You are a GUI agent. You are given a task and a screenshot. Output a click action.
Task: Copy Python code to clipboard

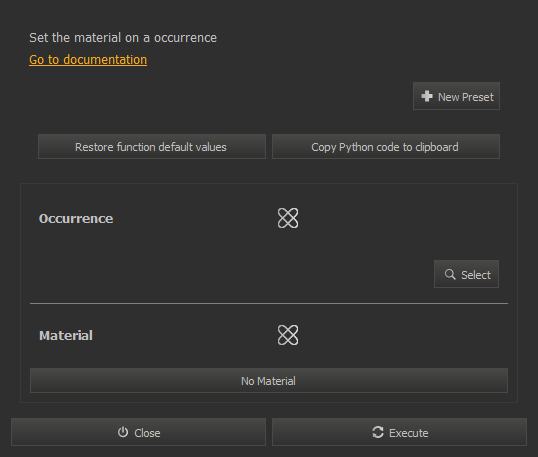386,147
